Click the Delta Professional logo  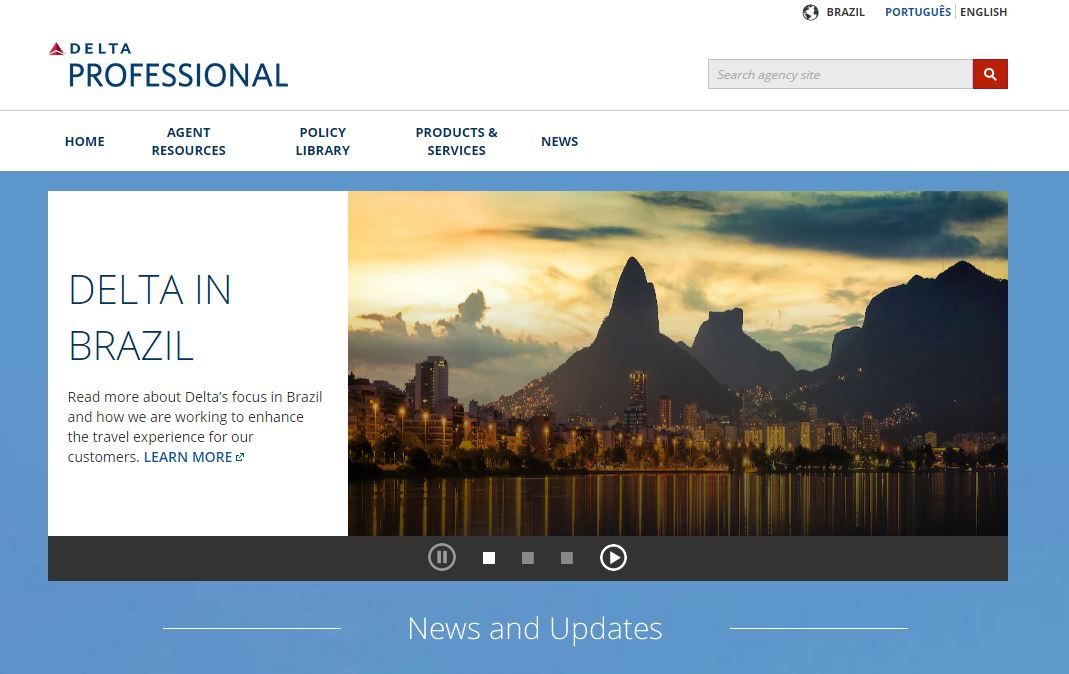(x=168, y=65)
